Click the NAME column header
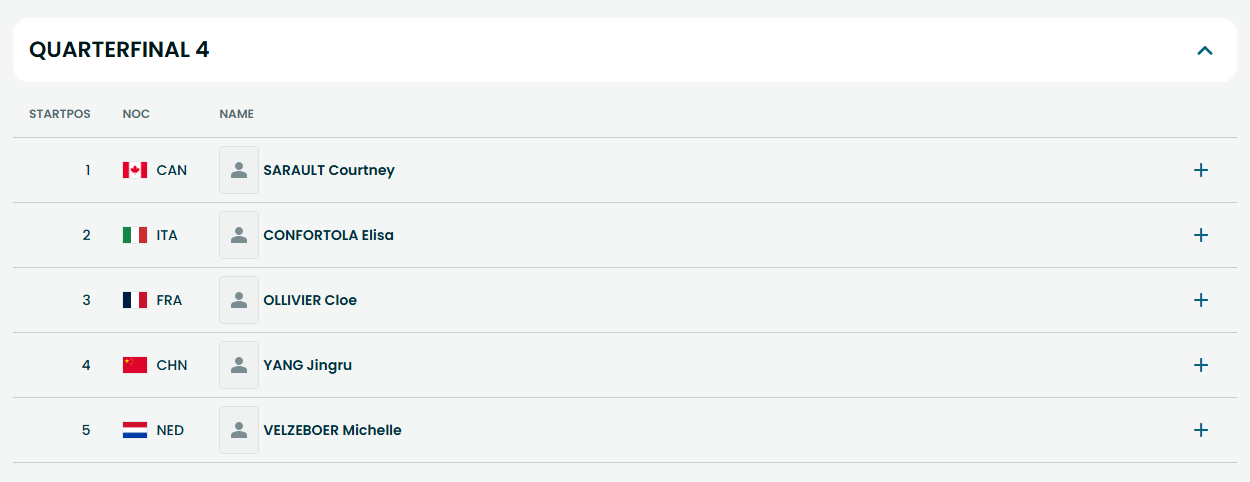This screenshot has width=1250, height=482. [237, 114]
